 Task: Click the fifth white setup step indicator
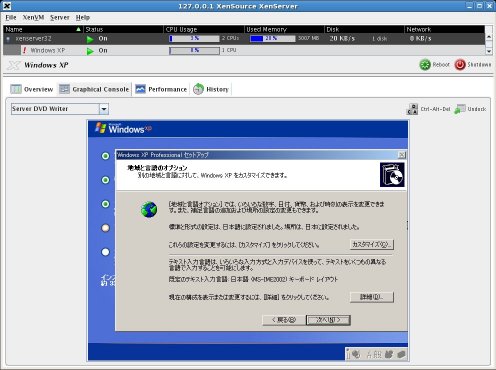click(x=105, y=252)
